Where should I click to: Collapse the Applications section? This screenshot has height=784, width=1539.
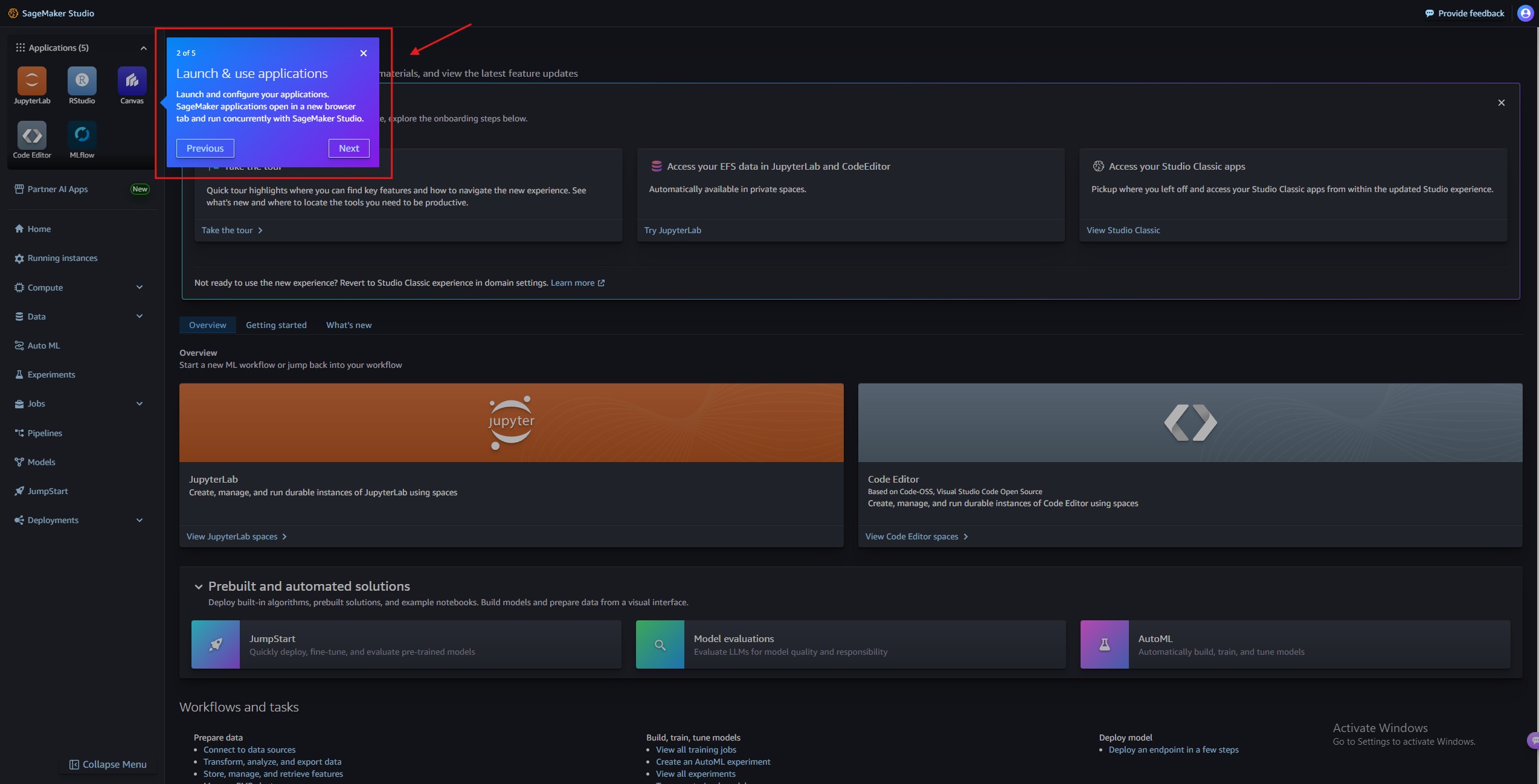143,48
